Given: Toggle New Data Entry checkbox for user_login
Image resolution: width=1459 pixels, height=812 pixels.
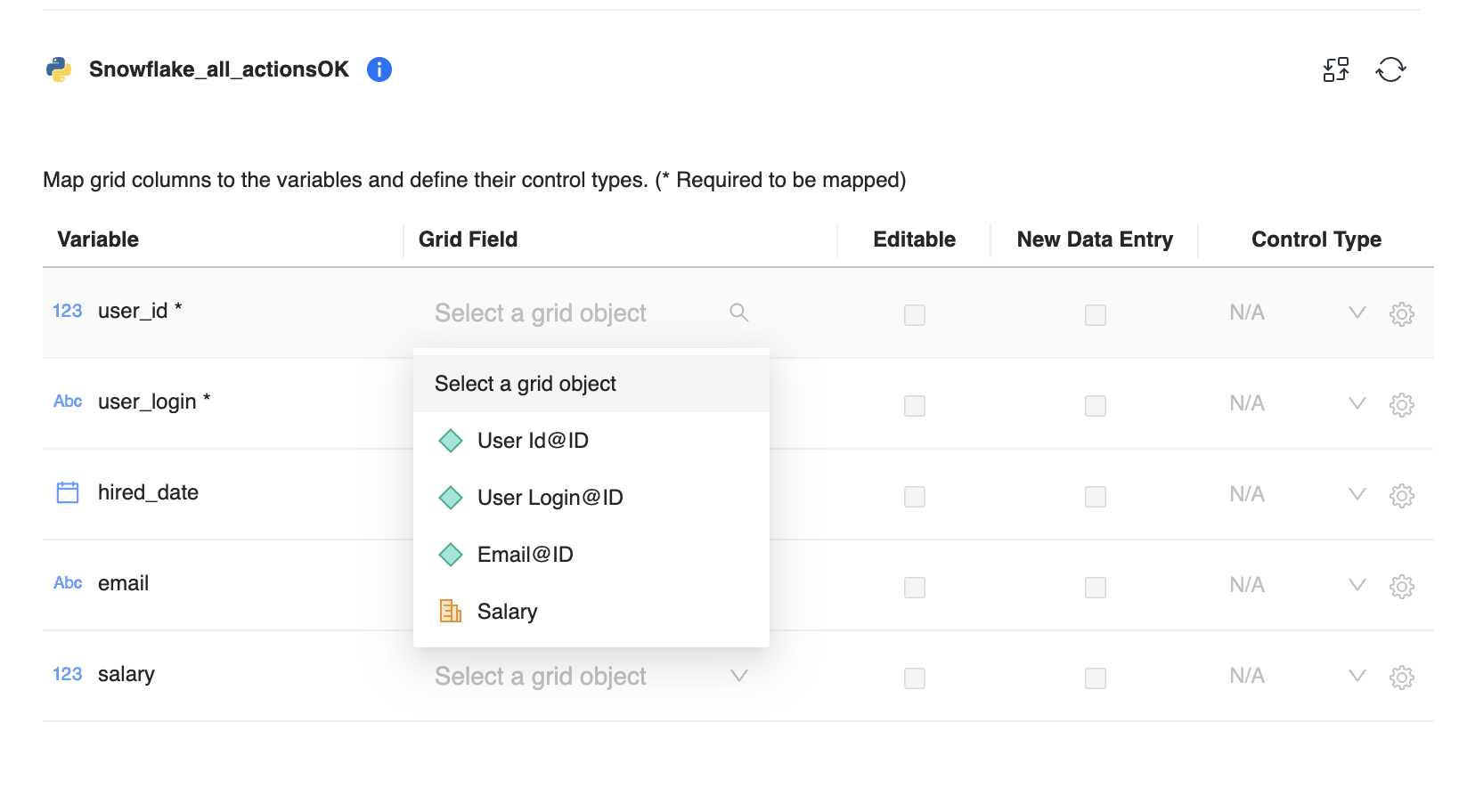Looking at the screenshot, I should tap(1096, 406).
